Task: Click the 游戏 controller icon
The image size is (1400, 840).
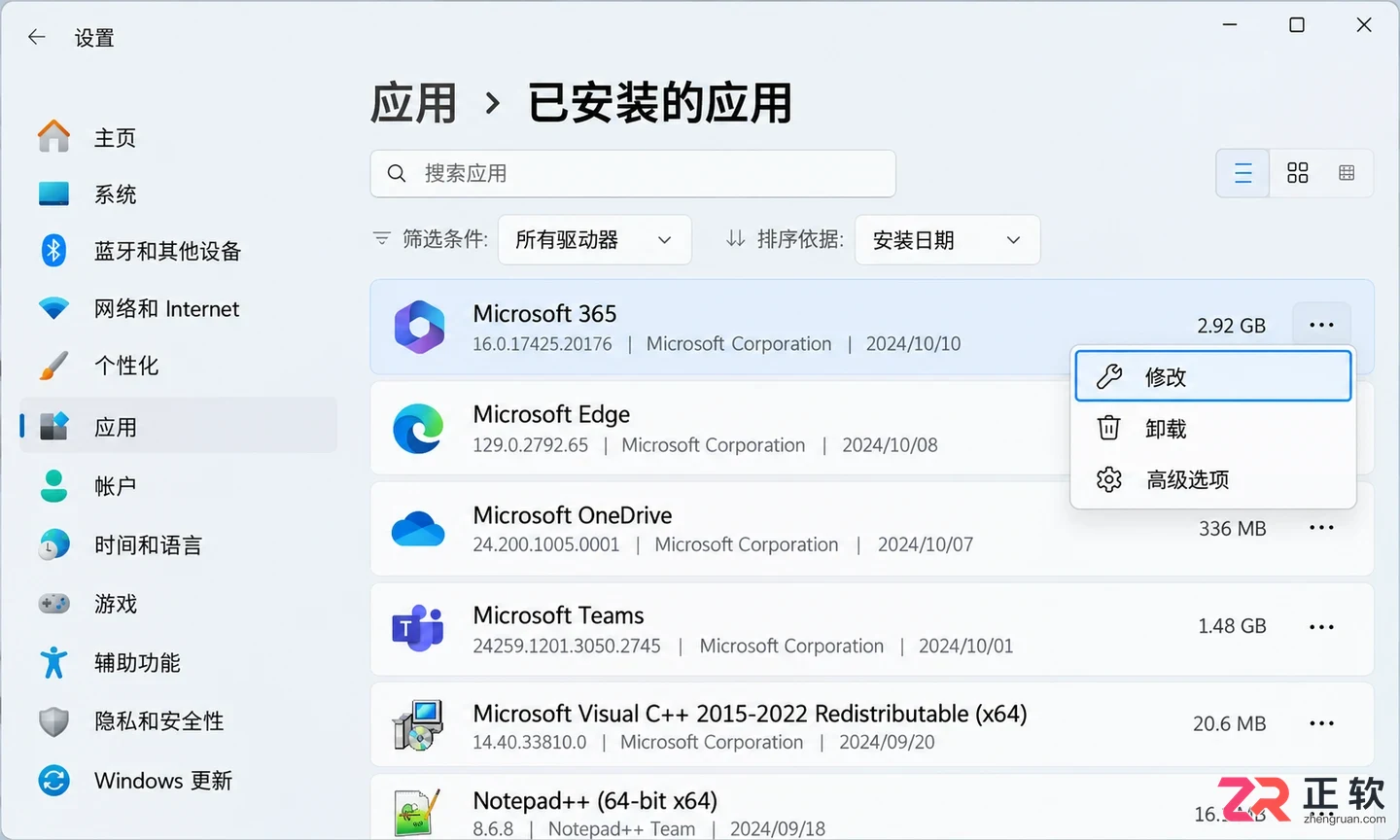Action: [x=53, y=604]
